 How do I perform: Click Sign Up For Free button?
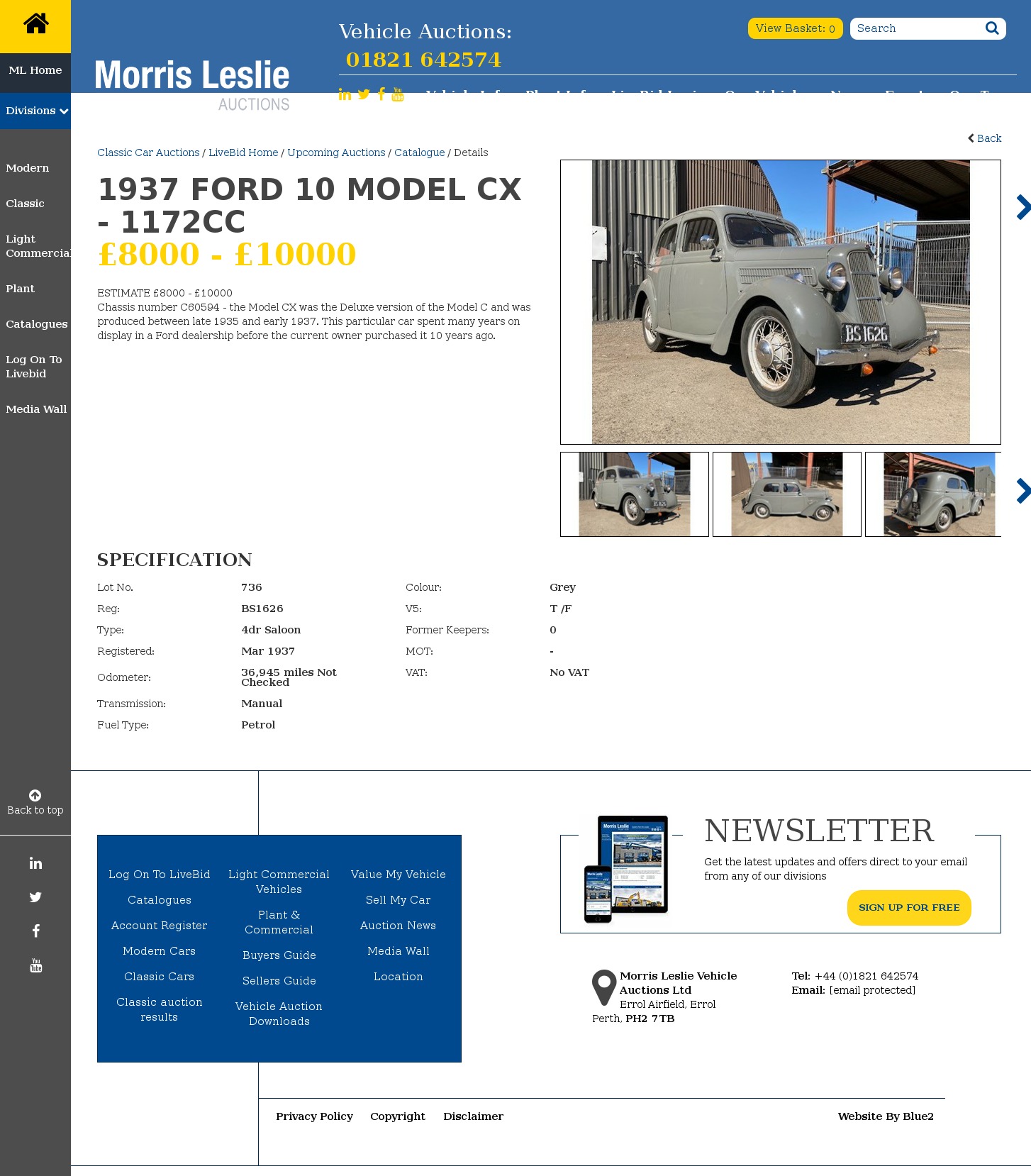tap(909, 908)
